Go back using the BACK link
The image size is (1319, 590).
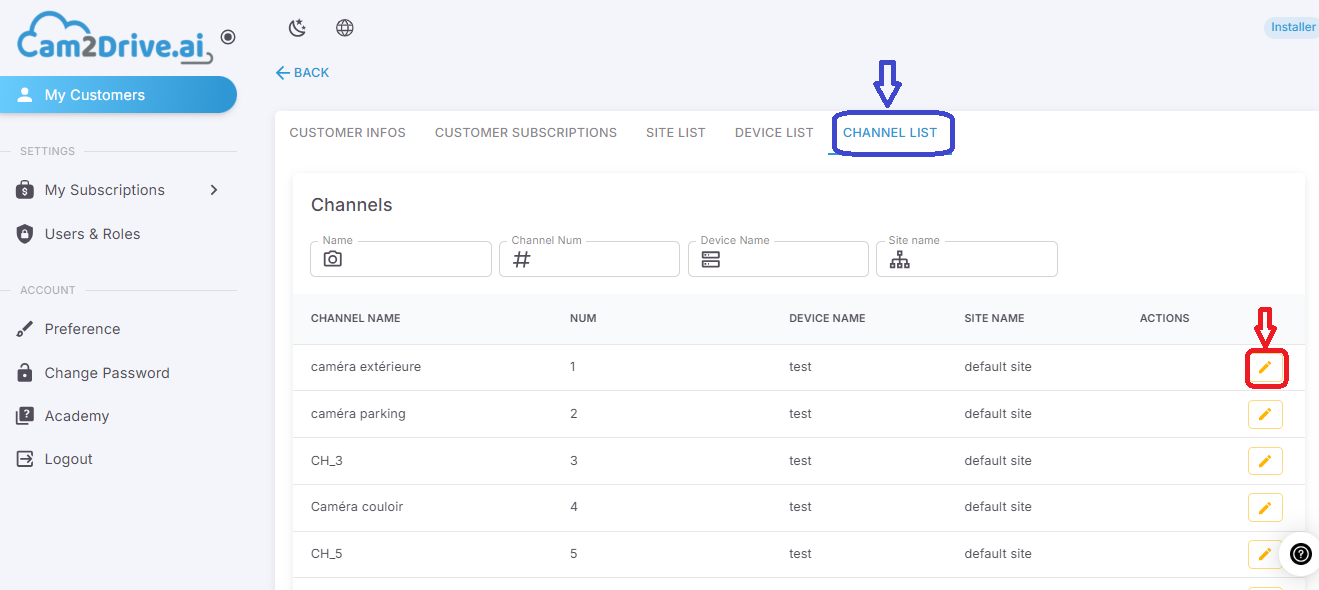302,73
